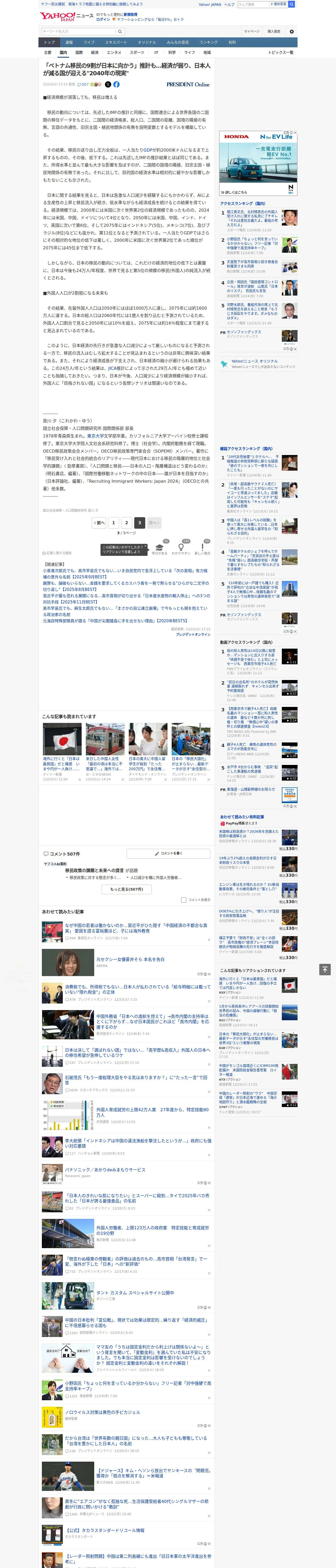336x1568 pixels.
Task: React with 学びがある graduation cap icon
Action: pyautogui.click(x=160, y=547)
